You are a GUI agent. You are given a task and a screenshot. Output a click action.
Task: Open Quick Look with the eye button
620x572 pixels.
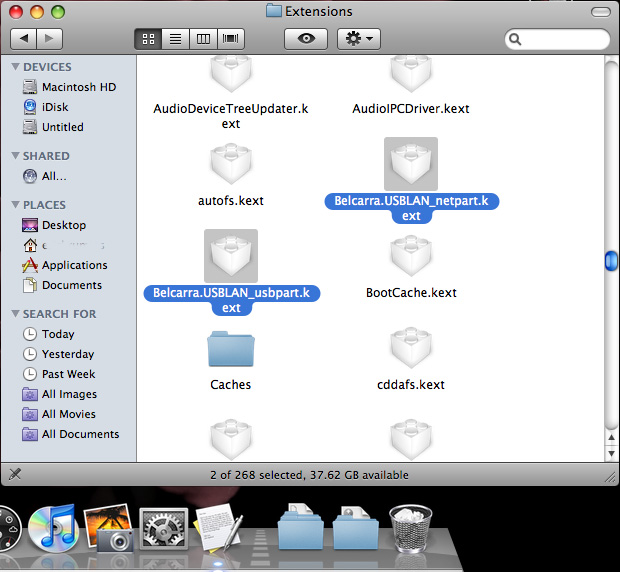(306, 39)
